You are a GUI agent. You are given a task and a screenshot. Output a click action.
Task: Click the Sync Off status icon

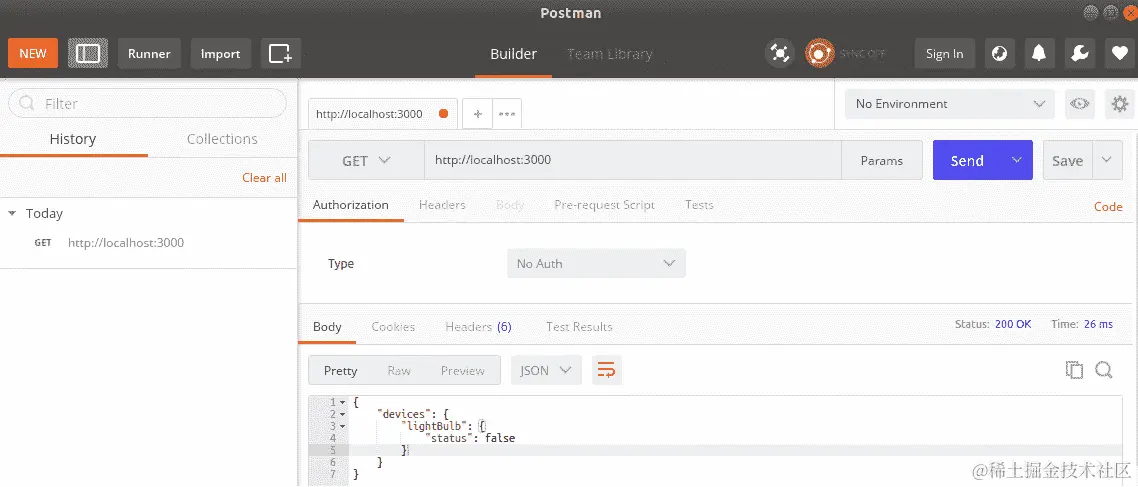[819, 54]
